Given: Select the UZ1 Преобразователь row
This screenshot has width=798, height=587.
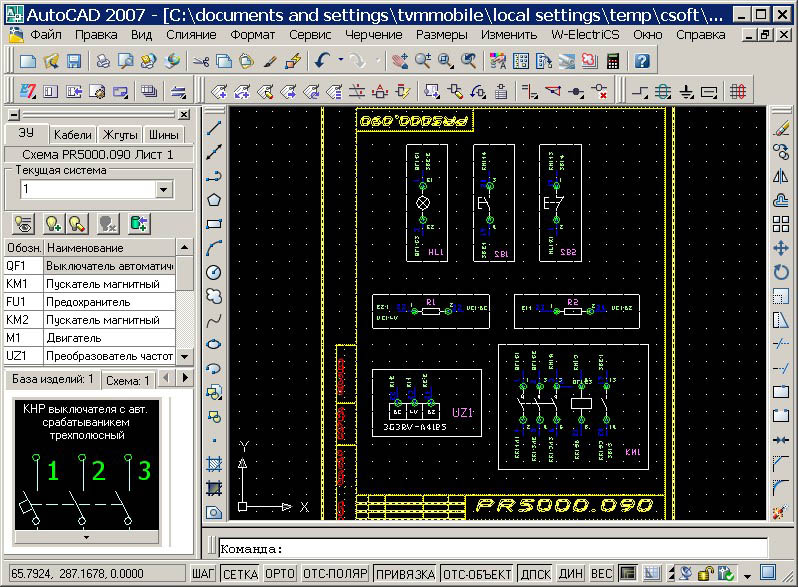Looking at the screenshot, I should (90, 356).
